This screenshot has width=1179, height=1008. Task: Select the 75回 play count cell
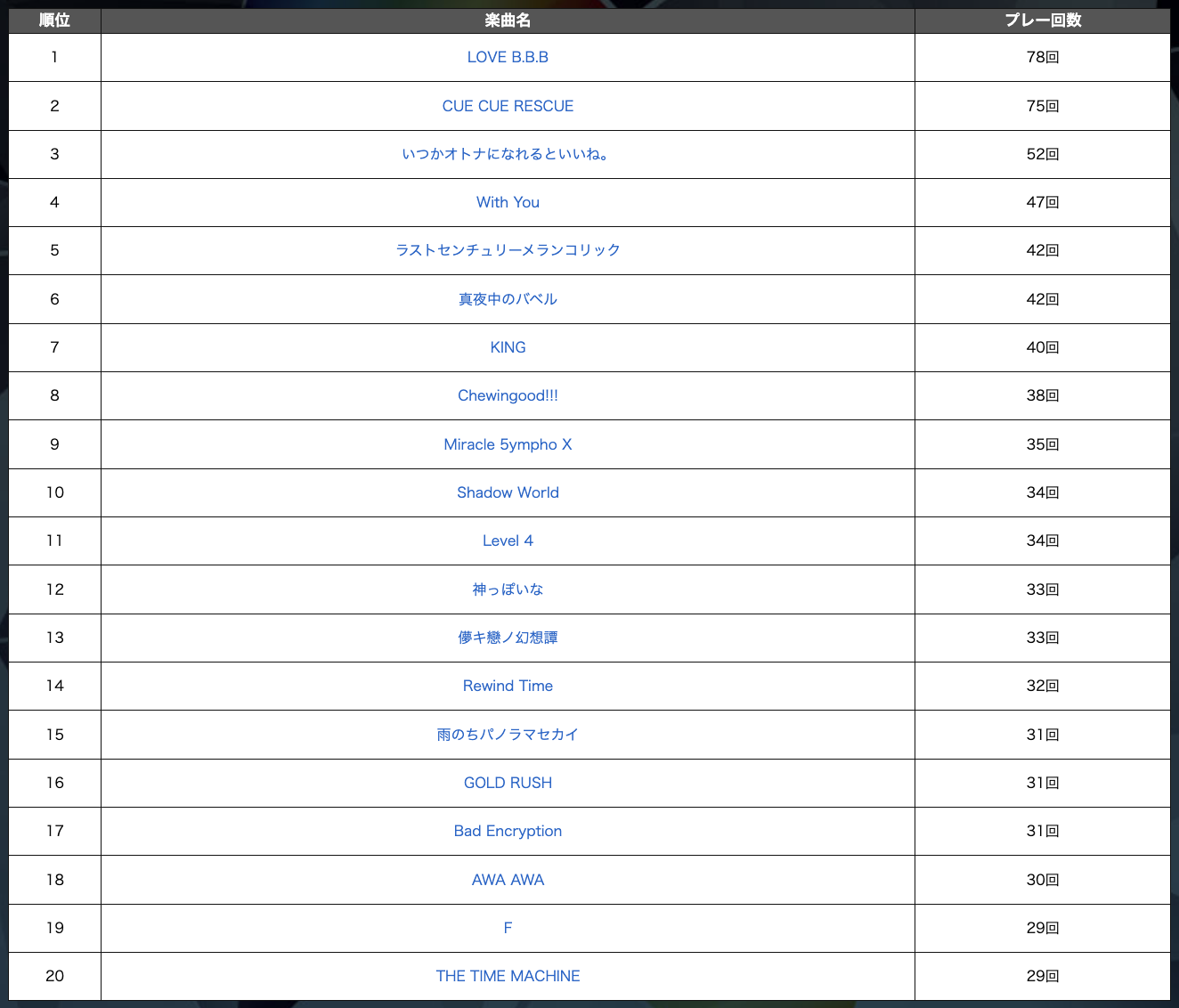tap(1043, 106)
